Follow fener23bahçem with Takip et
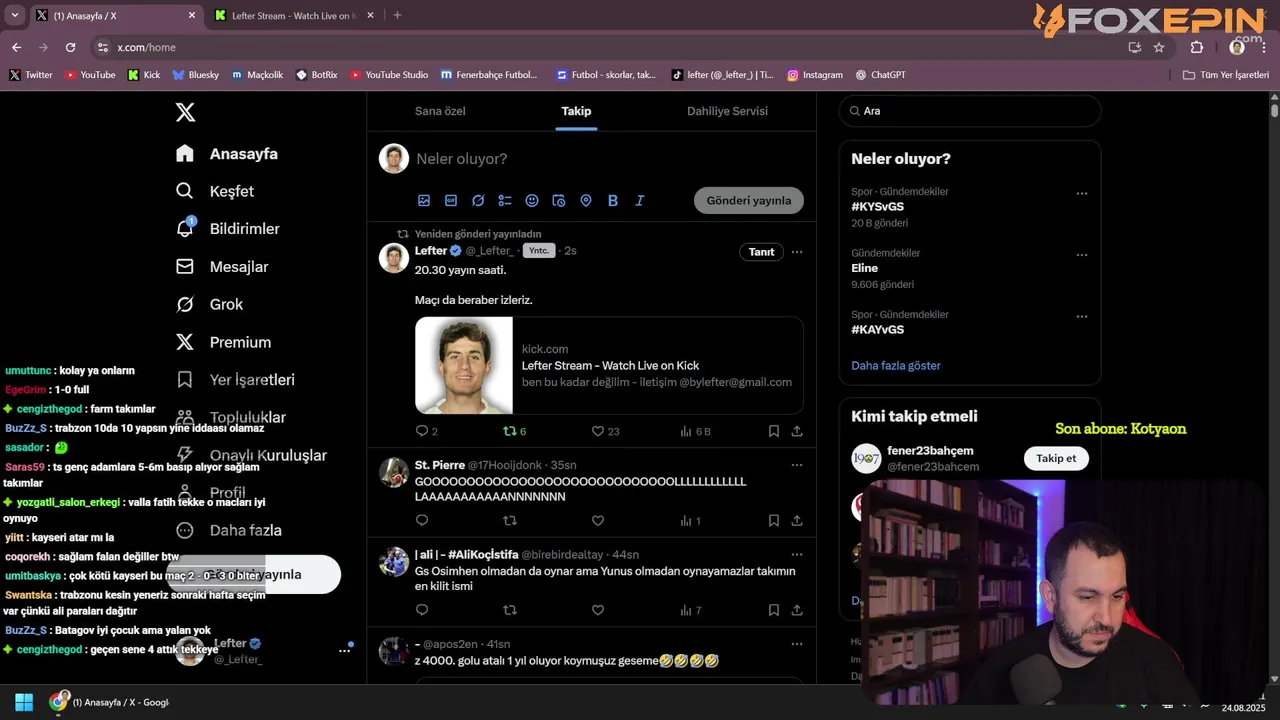Viewport: 1280px width, 720px height. click(1056, 458)
